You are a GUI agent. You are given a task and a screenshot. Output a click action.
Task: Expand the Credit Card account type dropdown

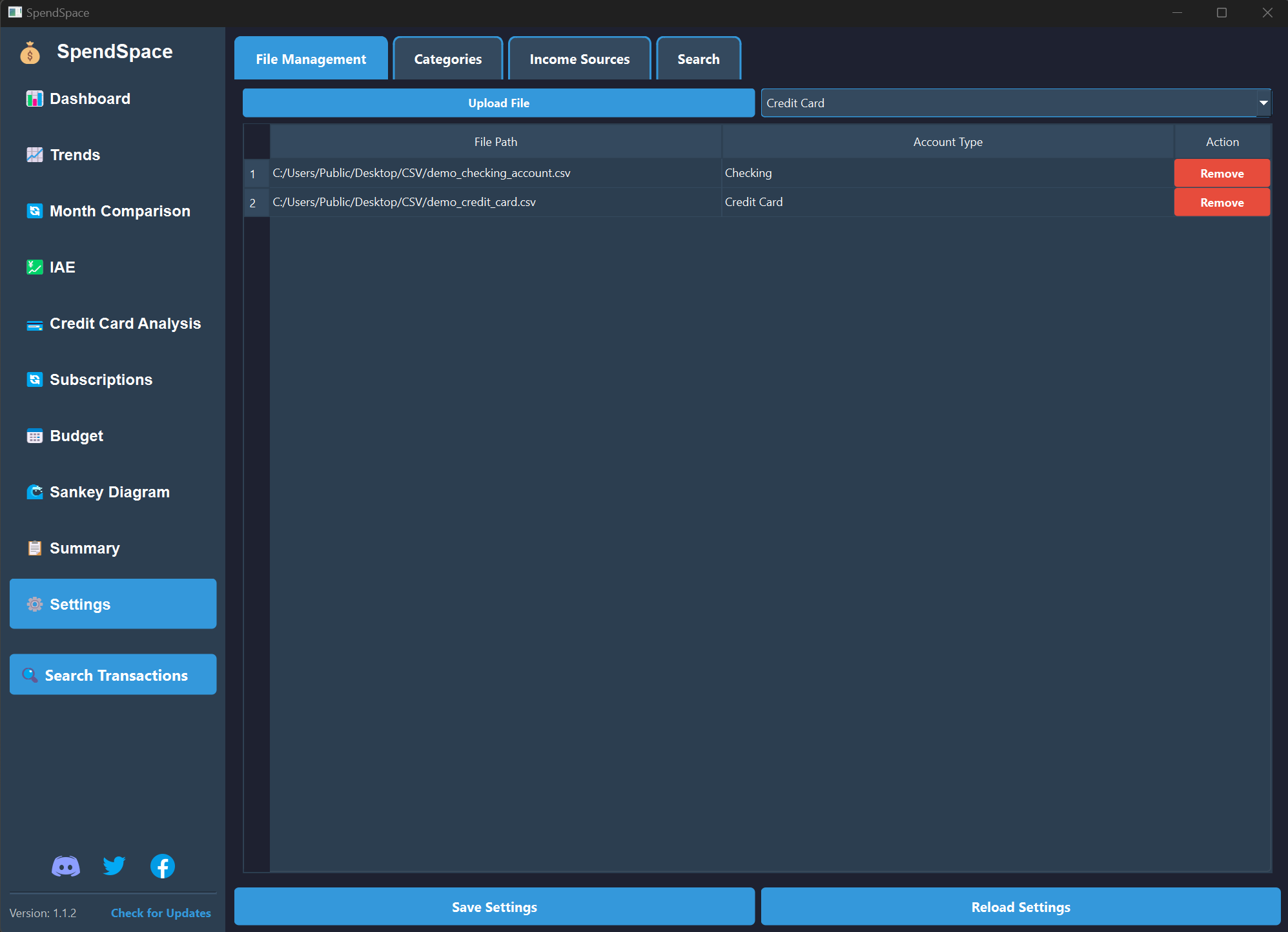[x=1263, y=103]
